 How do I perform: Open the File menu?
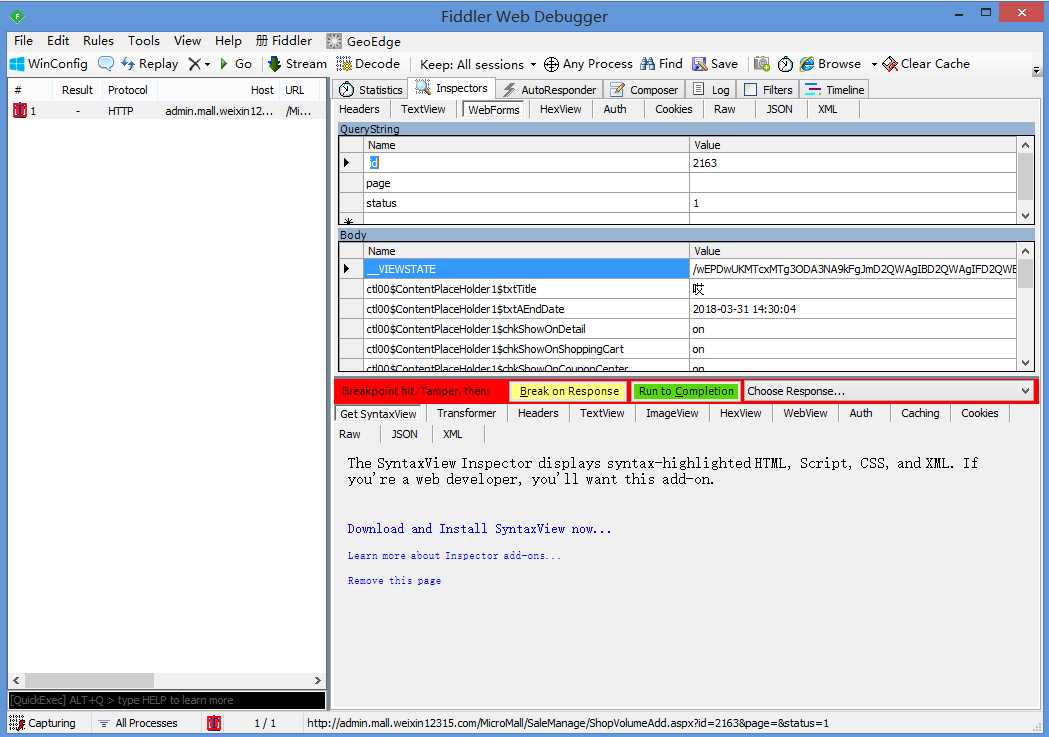pyautogui.click(x=23, y=41)
